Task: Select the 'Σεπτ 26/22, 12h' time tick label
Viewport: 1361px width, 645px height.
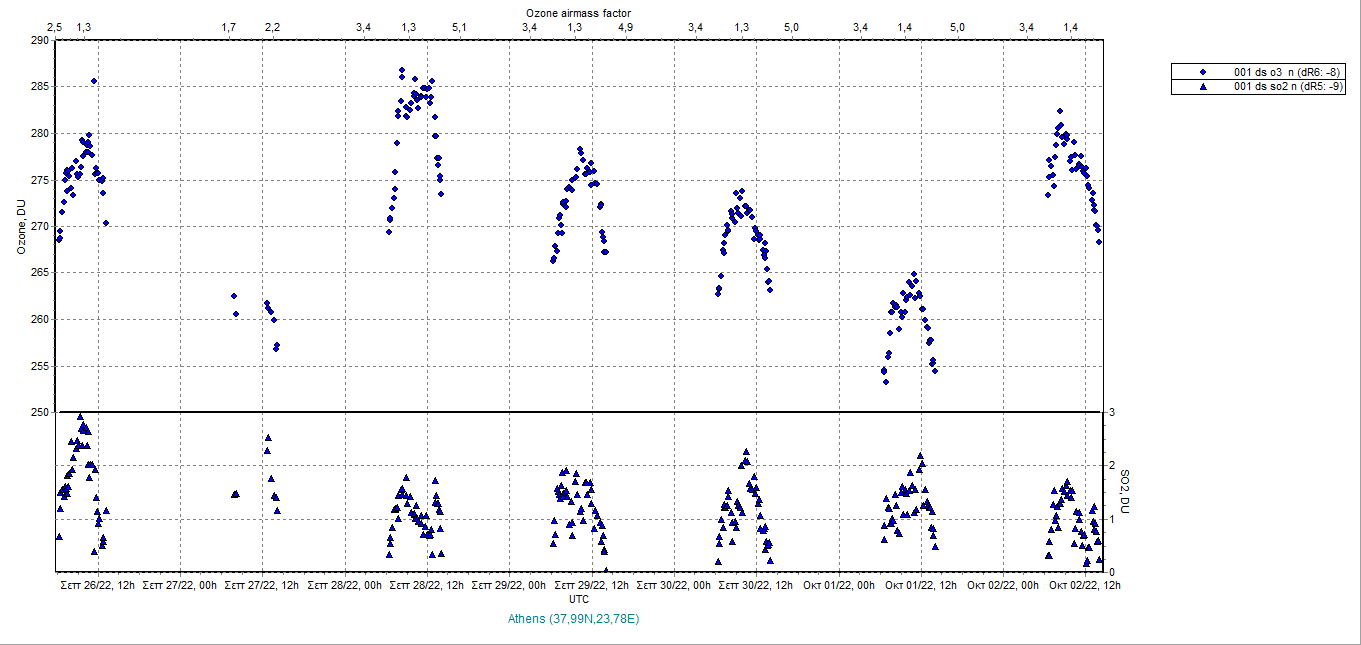Action: coord(98,585)
